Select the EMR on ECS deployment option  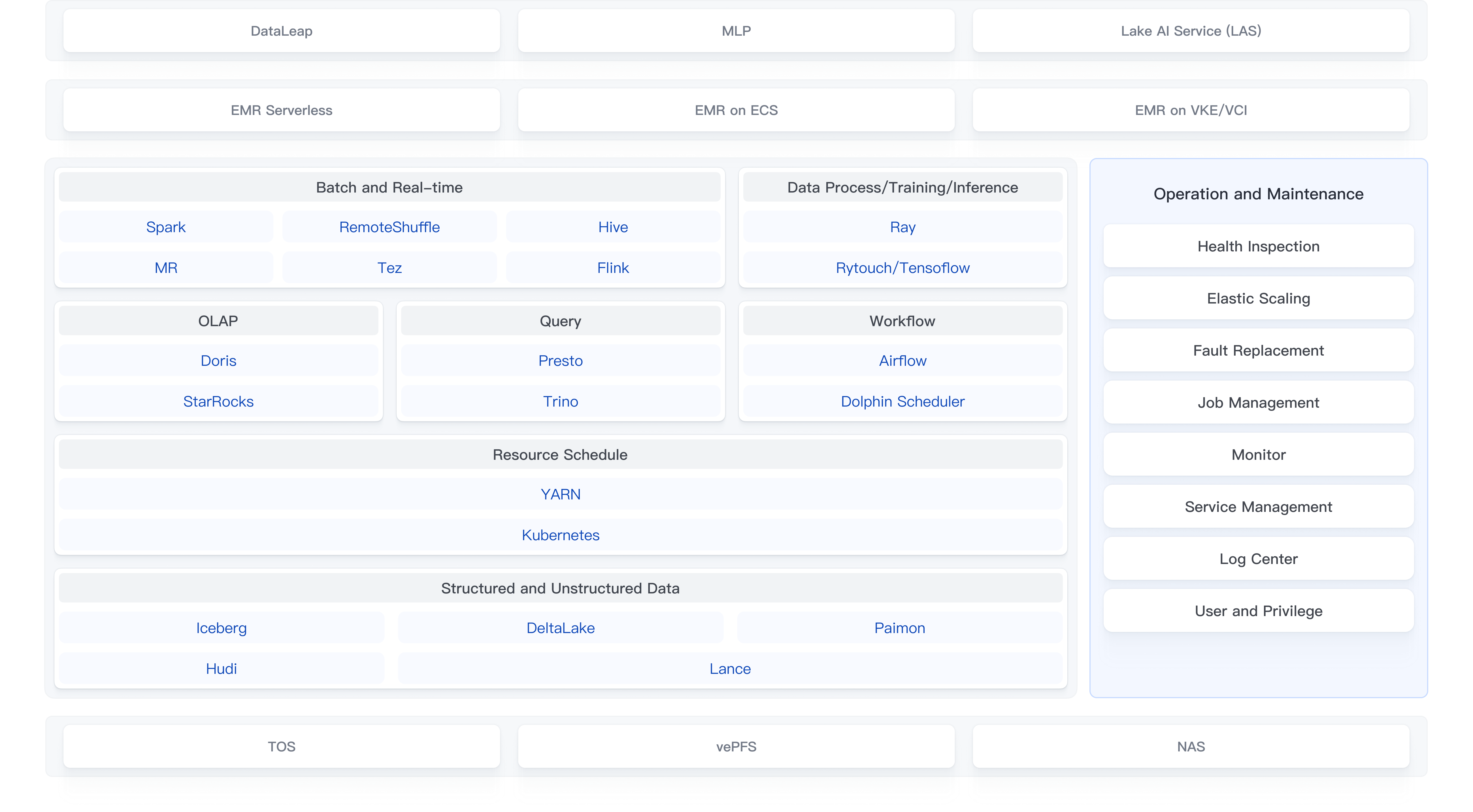(736, 110)
